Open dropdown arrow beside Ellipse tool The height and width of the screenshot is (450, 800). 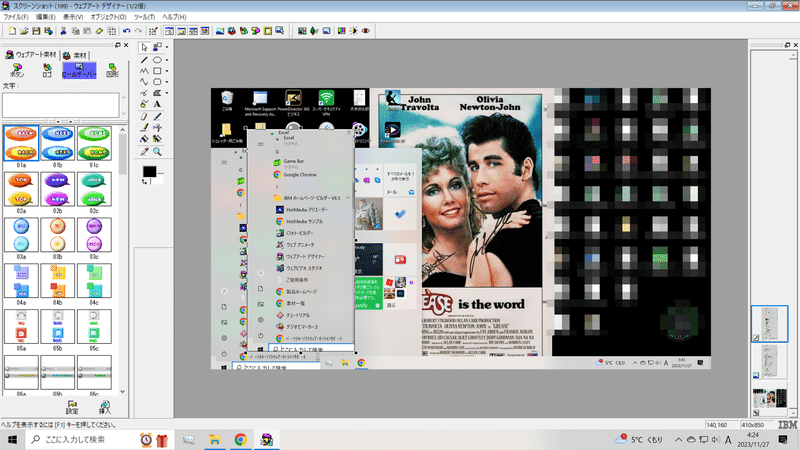(167, 60)
